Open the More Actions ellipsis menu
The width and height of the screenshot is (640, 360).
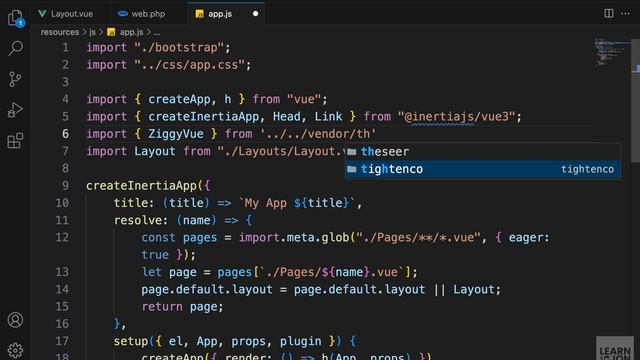tap(625, 13)
